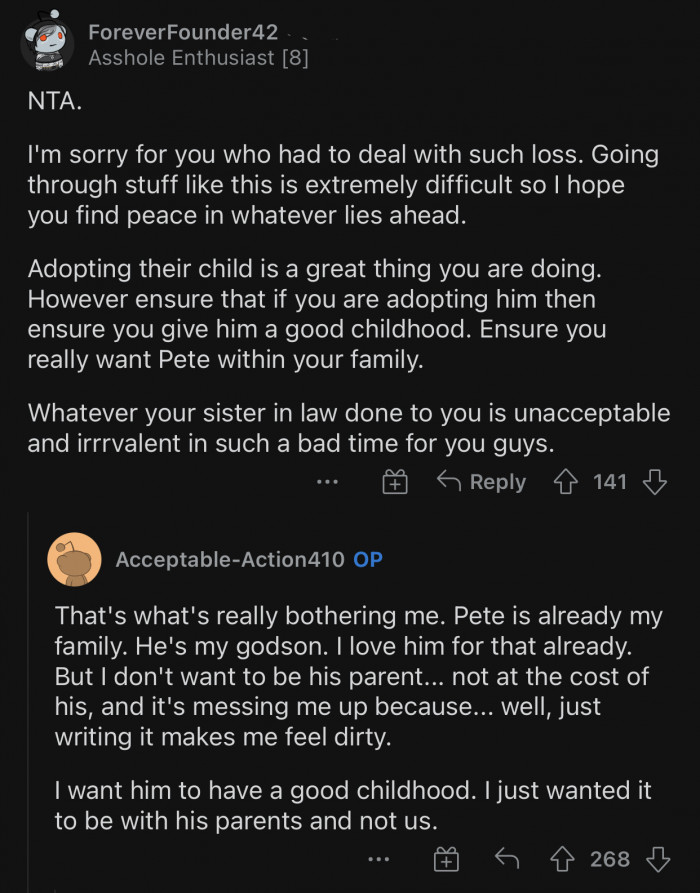Open Acceptable-Action410's user profile

click(x=230, y=560)
